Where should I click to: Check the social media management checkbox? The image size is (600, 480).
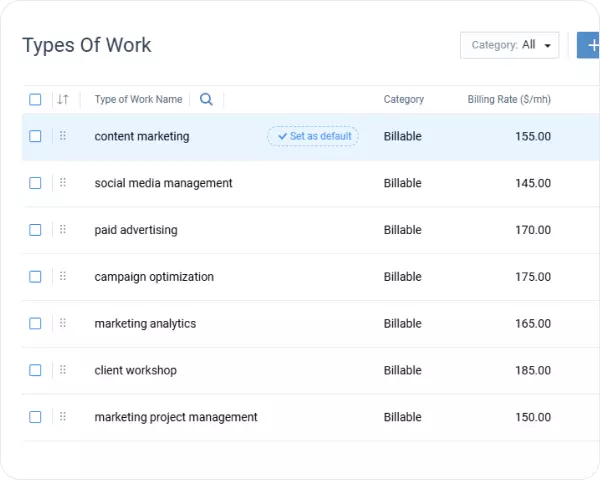coord(35,183)
